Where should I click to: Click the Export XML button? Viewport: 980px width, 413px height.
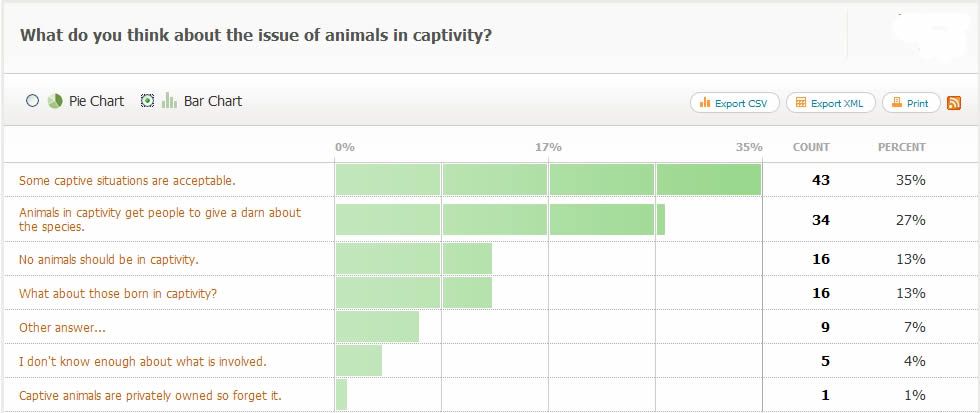(x=831, y=103)
